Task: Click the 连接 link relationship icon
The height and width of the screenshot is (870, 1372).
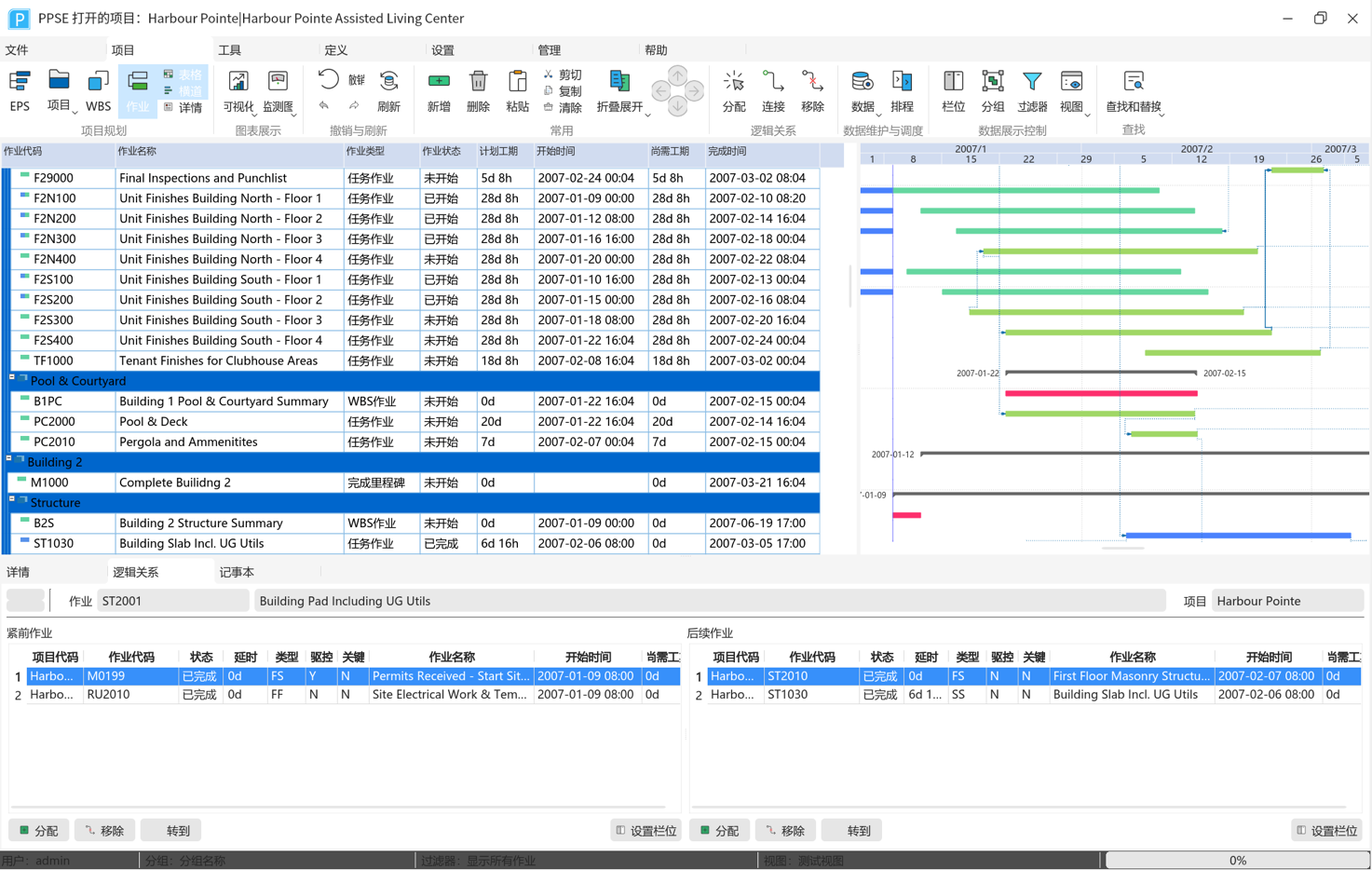Action: pyautogui.click(x=773, y=90)
